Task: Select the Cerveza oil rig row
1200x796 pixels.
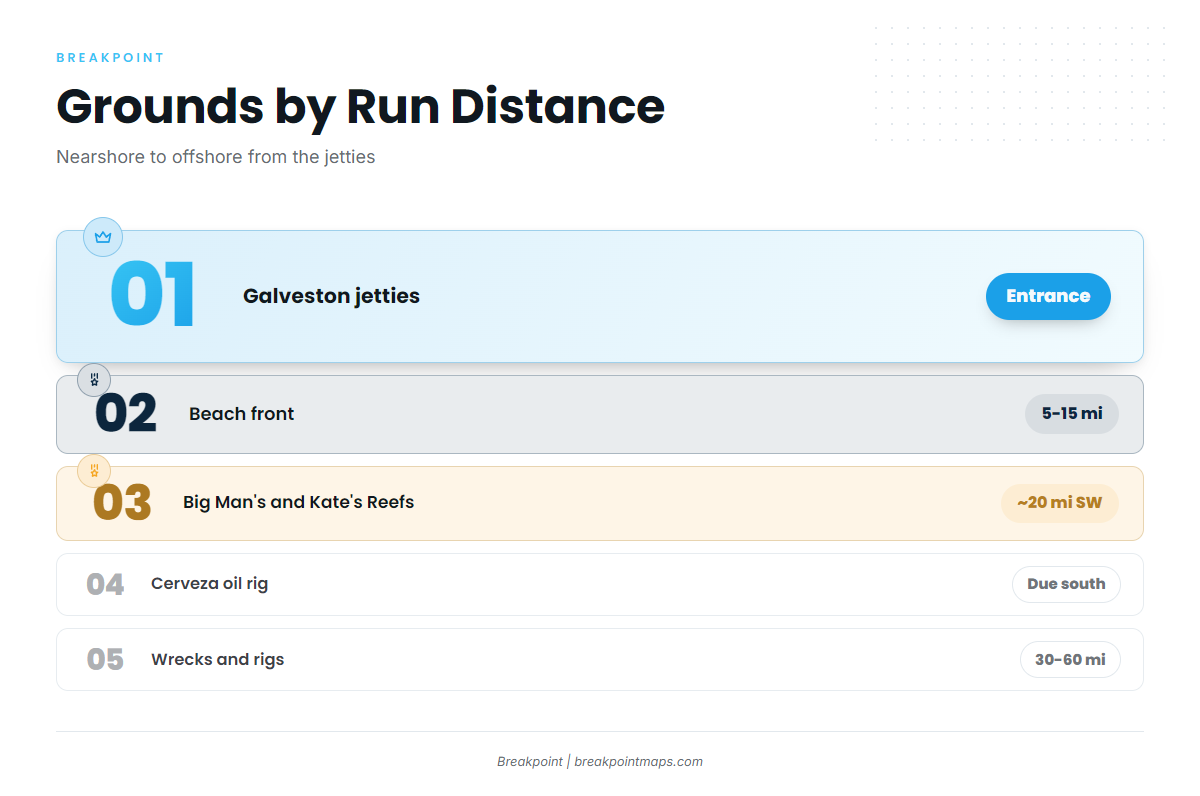Action: pyautogui.click(x=600, y=584)
